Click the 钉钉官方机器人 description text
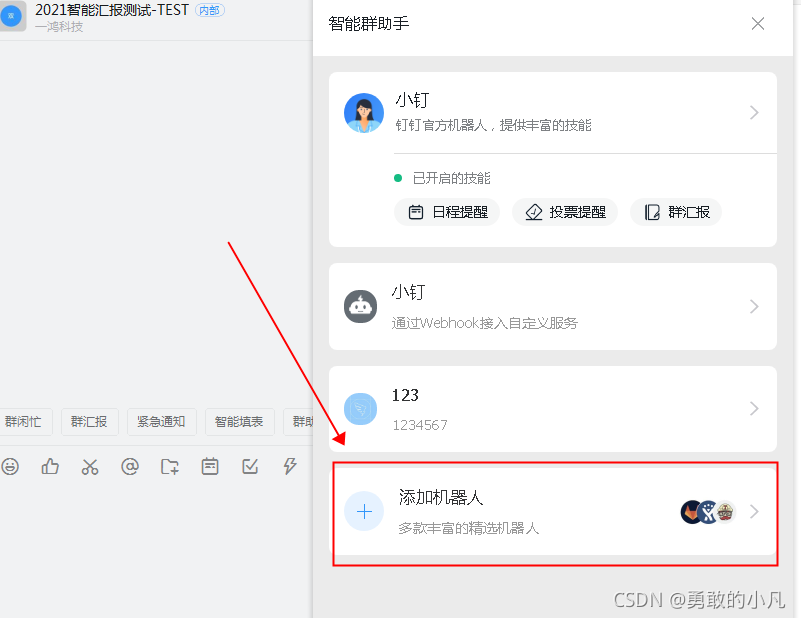The width and height of the screenshot is (801, 618). (x=493, y=125)
